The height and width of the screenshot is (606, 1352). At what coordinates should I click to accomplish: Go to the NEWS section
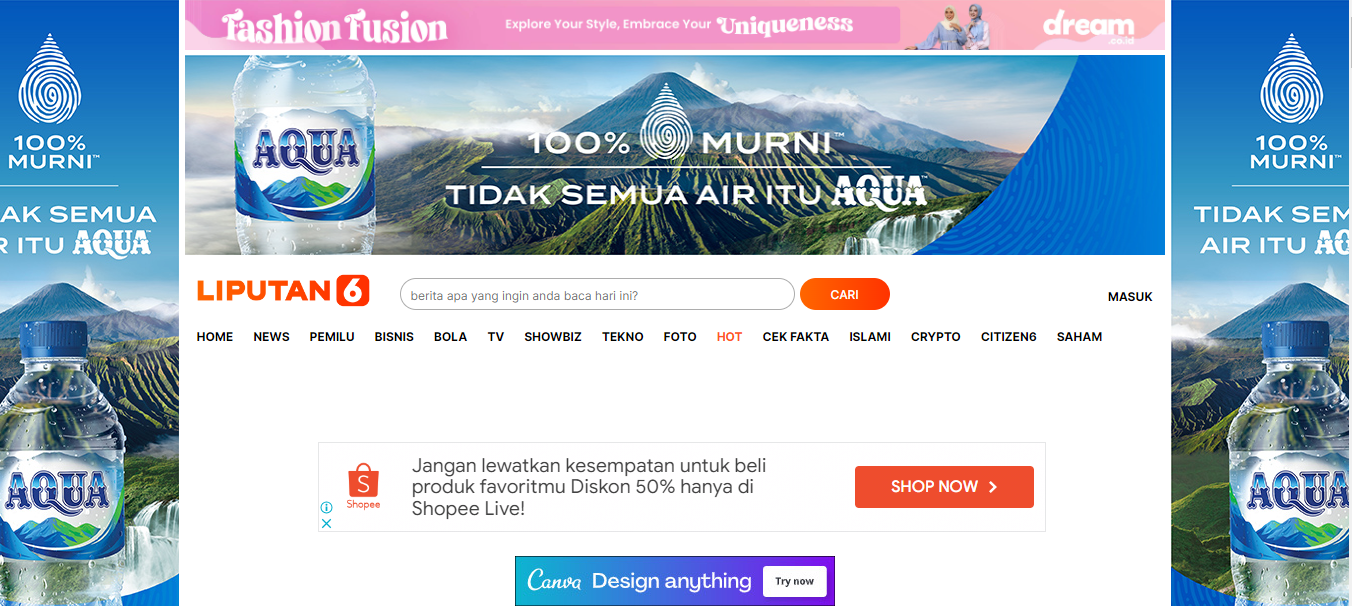[x=271, y=337]
